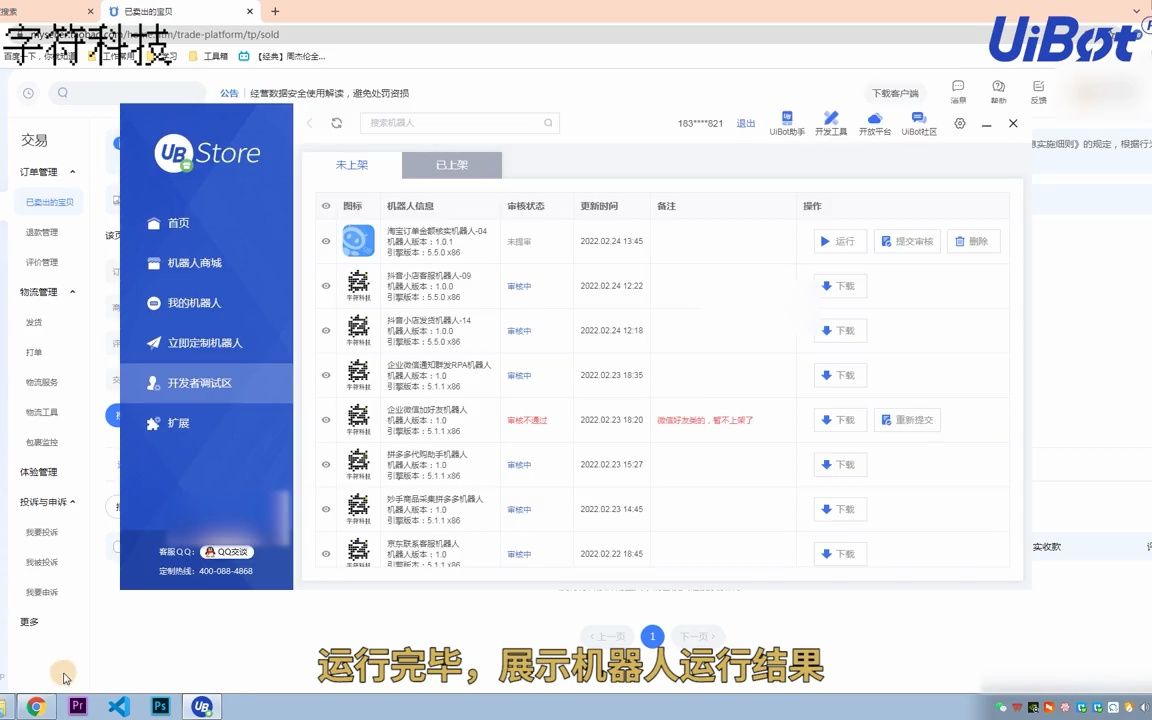Toggle visibility for 拼多多代购助手机器人
Screen dimensions: 1152x720
[x=325, y=464]
